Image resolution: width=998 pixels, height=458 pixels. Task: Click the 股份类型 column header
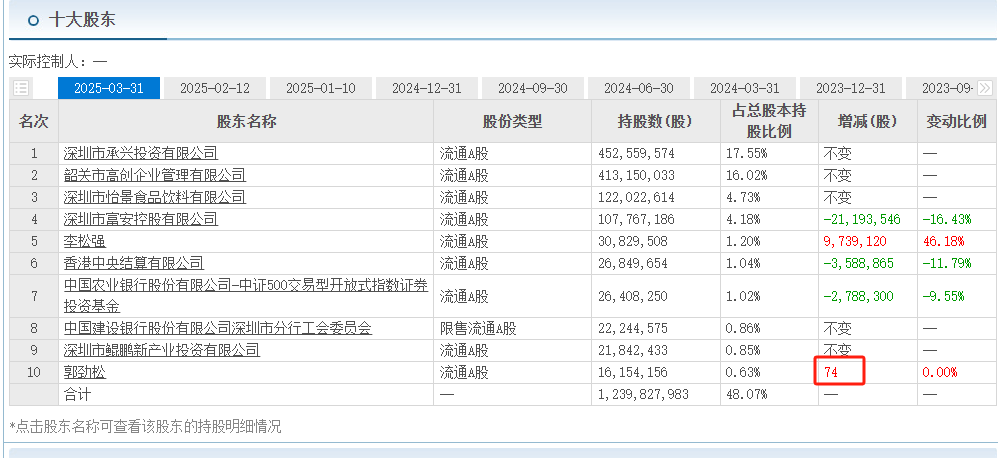click(512, 121)
